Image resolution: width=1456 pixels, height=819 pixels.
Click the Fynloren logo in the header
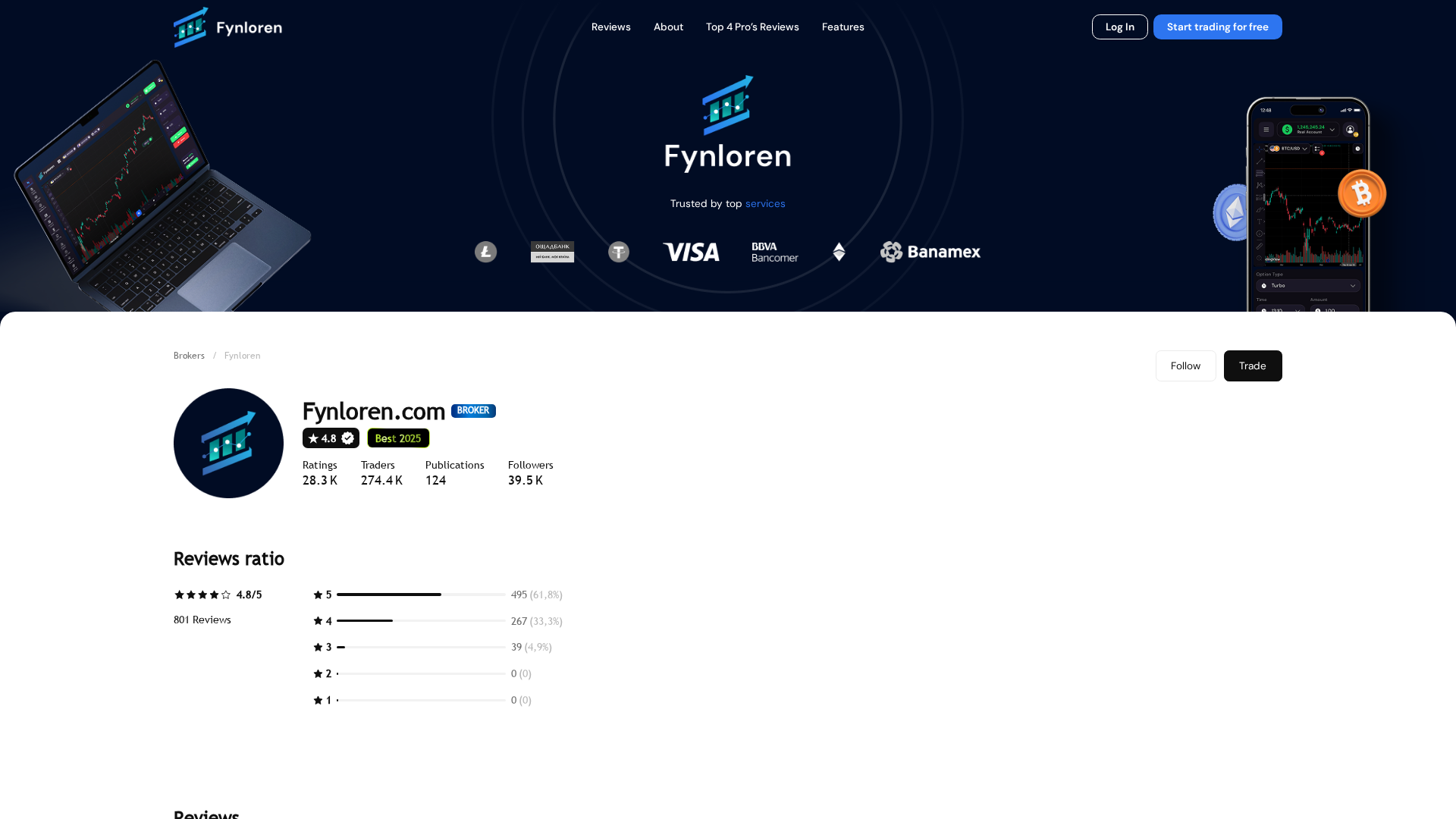point(227,27)
